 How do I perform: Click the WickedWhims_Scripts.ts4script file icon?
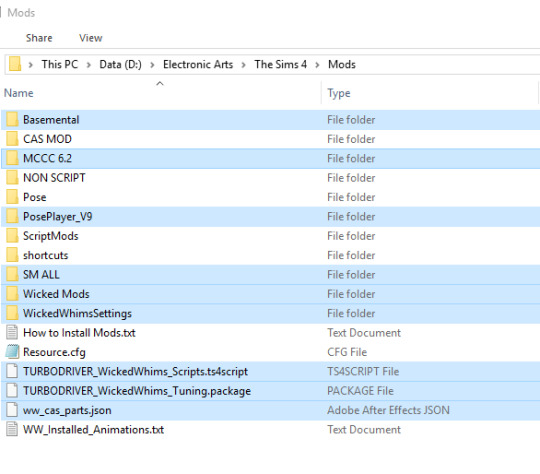coord(12,371)
